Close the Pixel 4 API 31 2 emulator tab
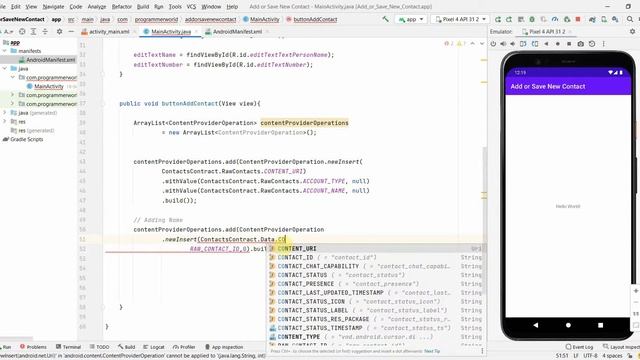The width and height of the screenshot is (640, 360). pyautogui.click(x=570, y=31)
